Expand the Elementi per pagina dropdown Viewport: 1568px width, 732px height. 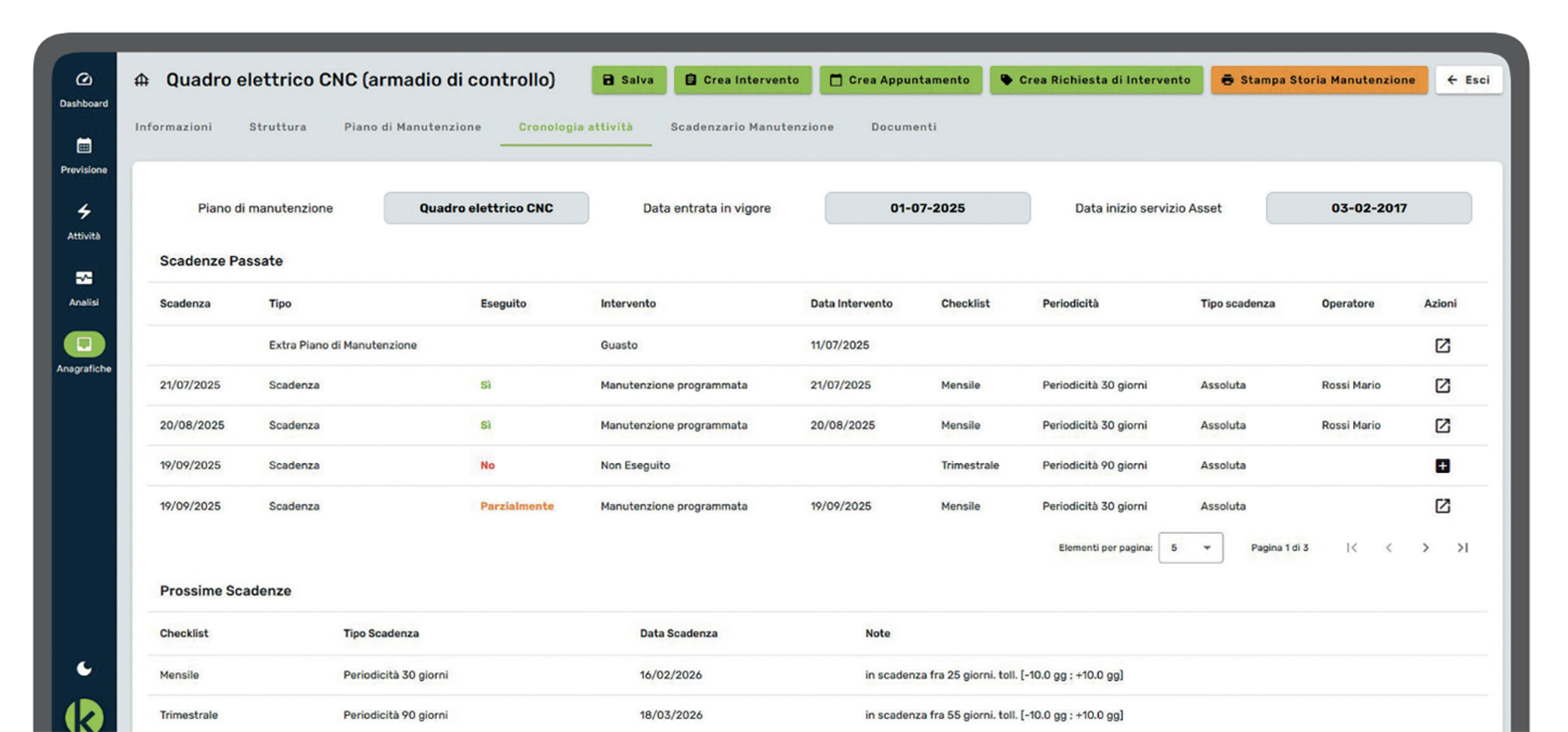[1191, 548]
